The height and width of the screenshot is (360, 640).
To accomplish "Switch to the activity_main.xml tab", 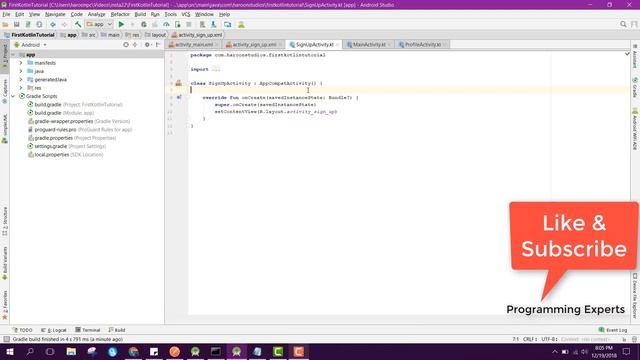I will coord(193,44).
